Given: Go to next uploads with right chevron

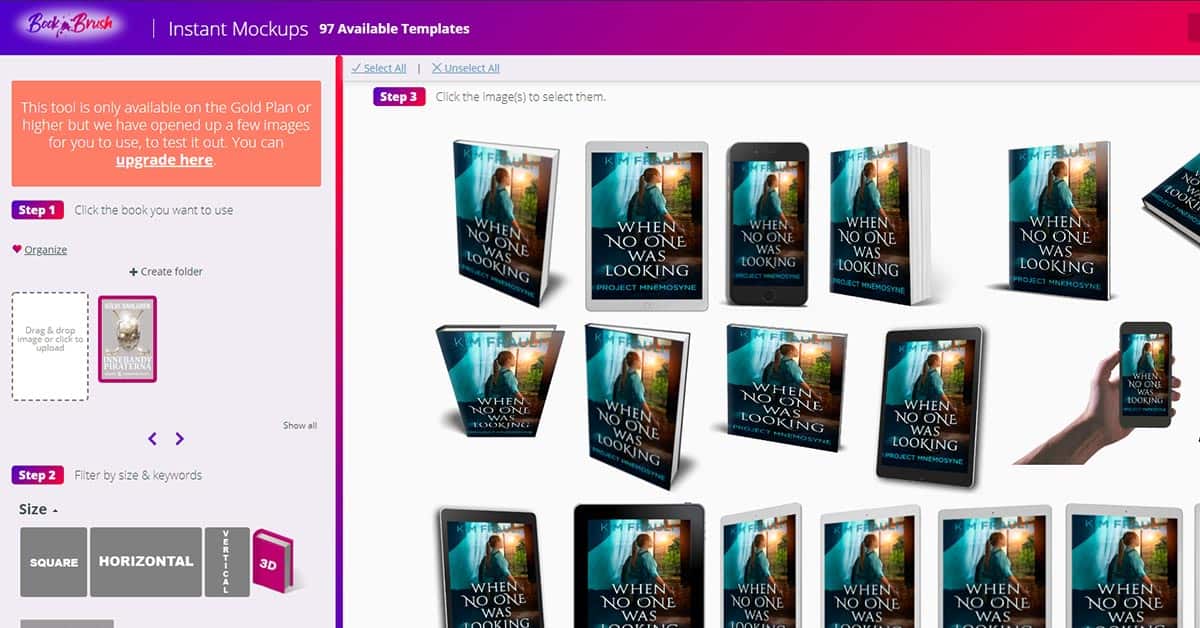Looking at the screenshot, I should (x=179, y=438).
